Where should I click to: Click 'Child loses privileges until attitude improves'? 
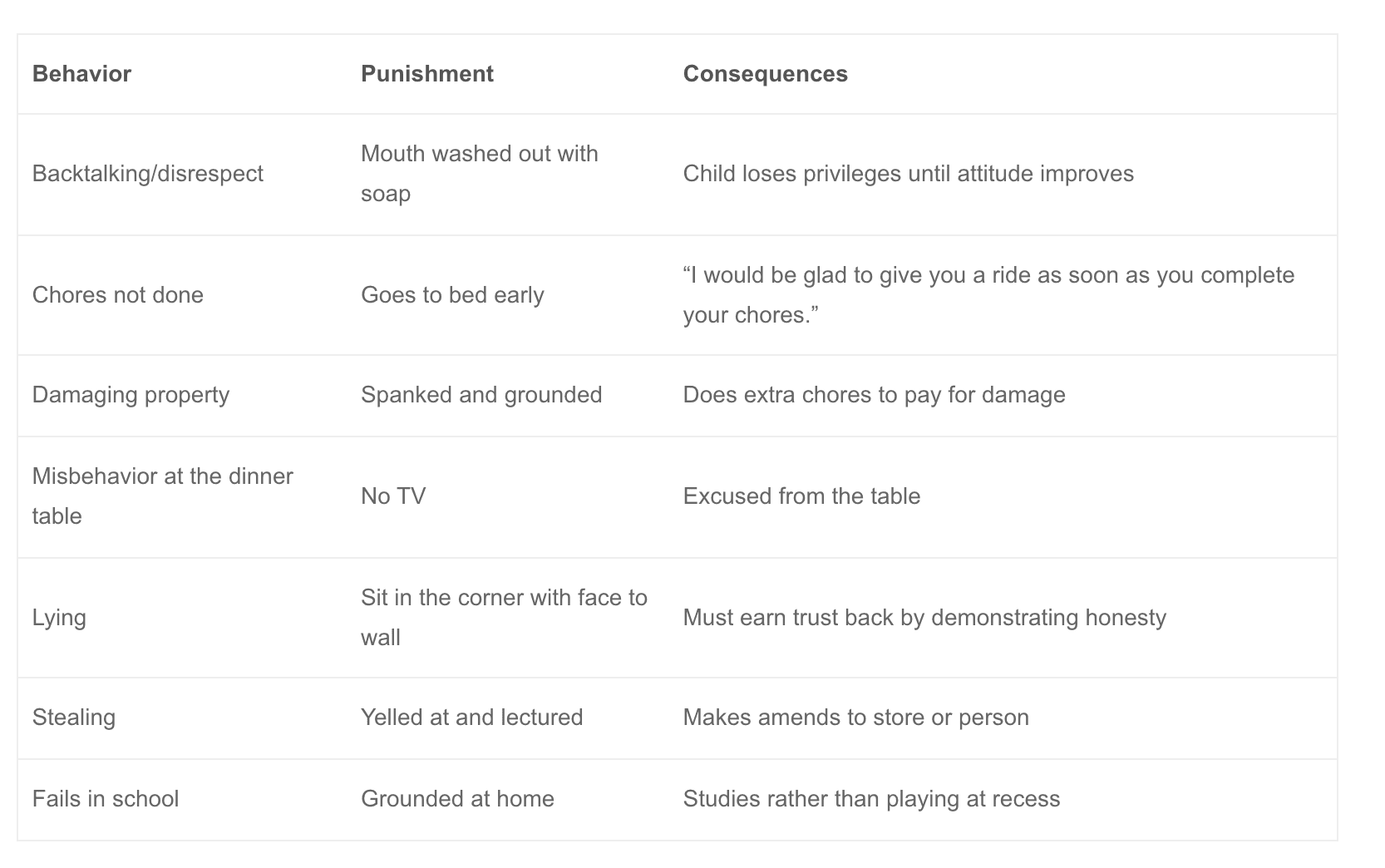click(908, 174)
